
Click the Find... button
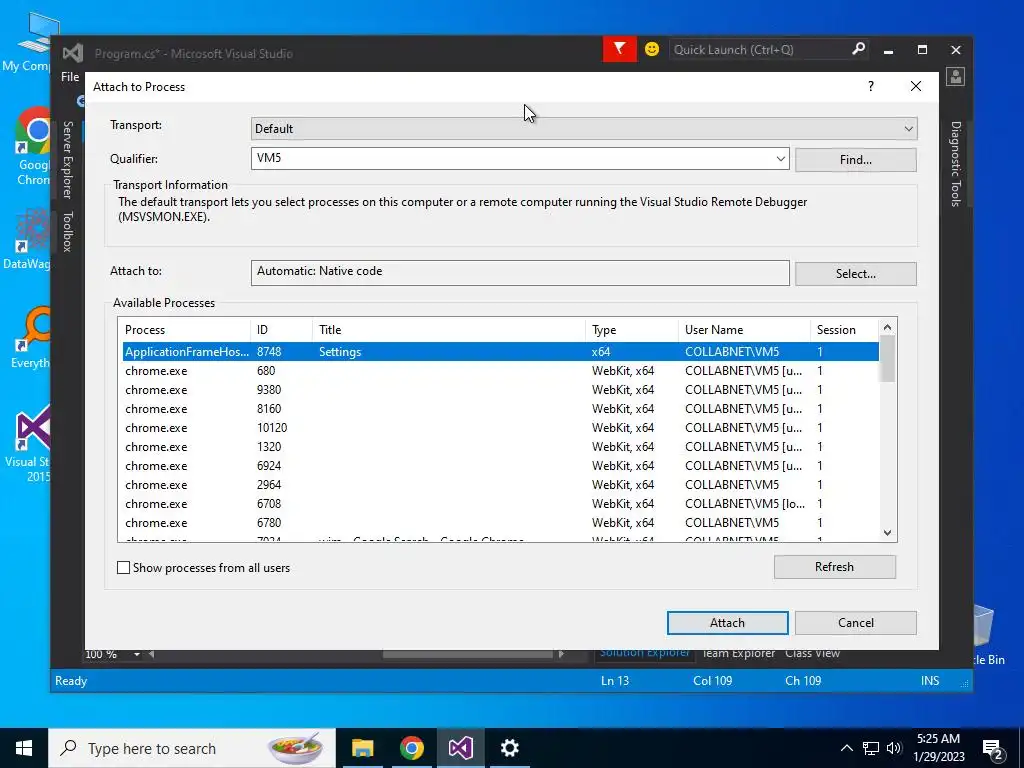[x=856, y=160]
